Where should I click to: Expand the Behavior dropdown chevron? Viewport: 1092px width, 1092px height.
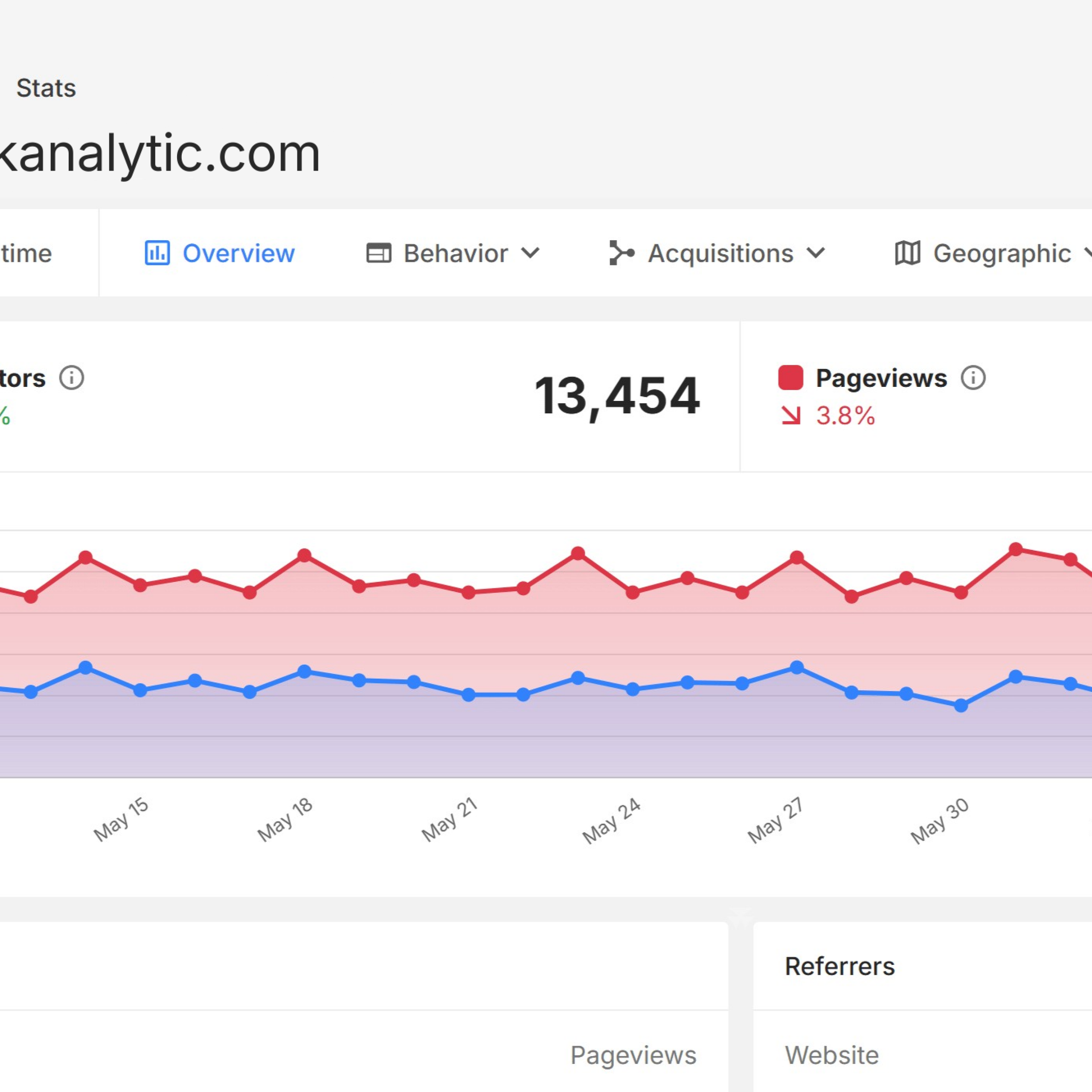(x=530, y=253)
